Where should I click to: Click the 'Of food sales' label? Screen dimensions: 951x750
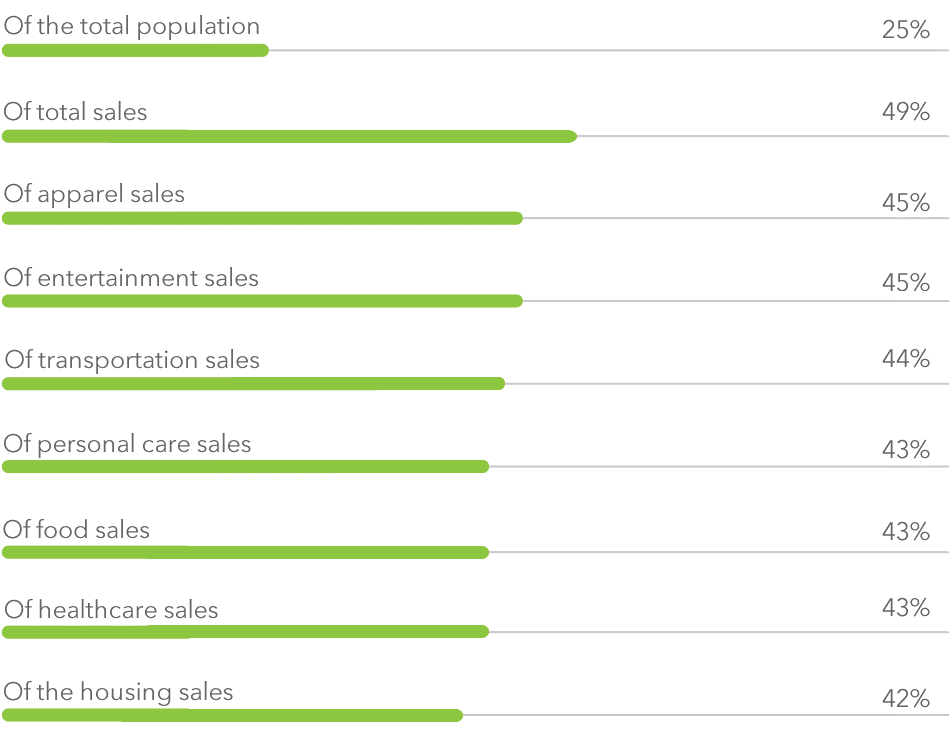pos(76,529)
